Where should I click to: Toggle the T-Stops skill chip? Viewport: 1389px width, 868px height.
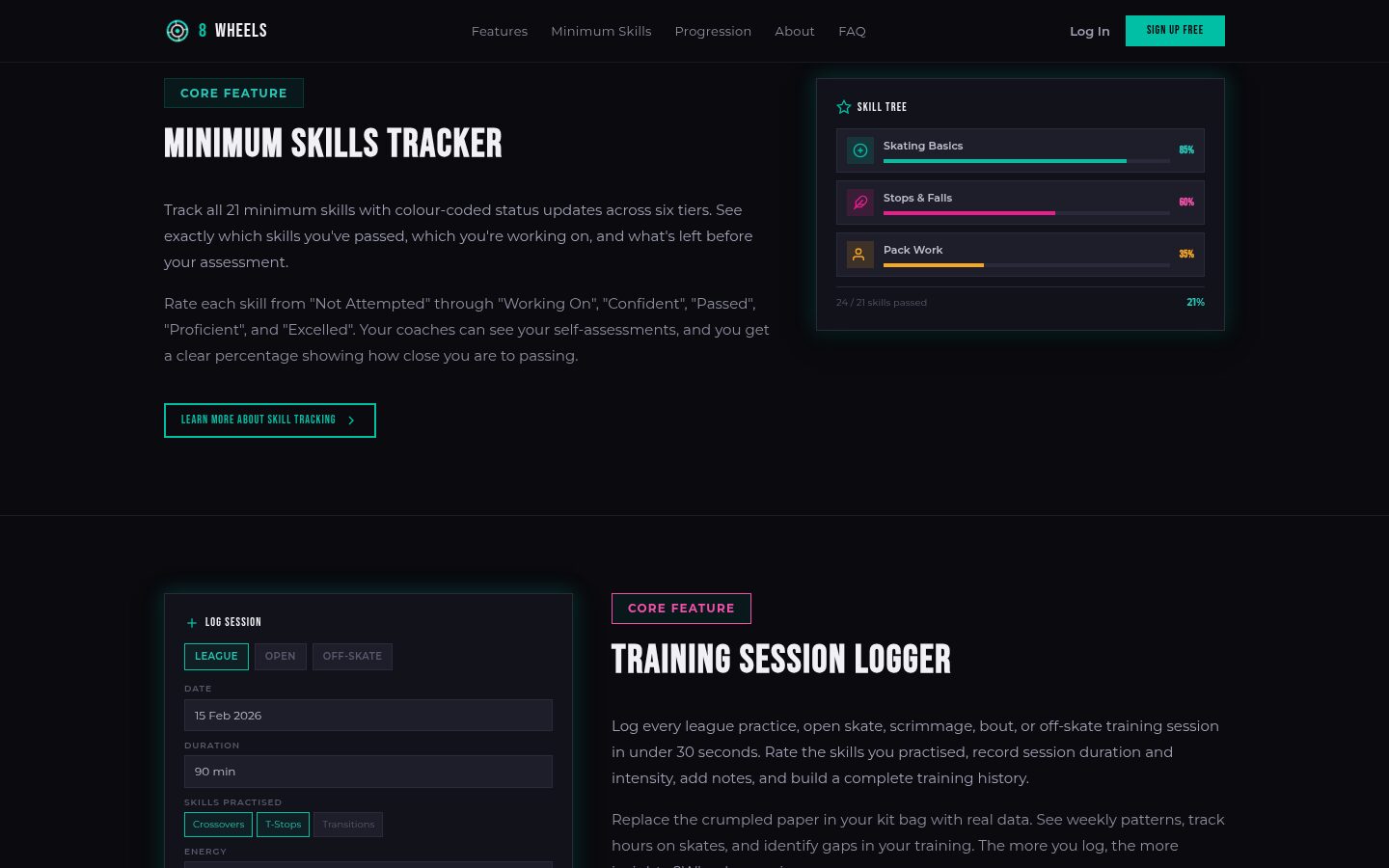coord(284,825)
